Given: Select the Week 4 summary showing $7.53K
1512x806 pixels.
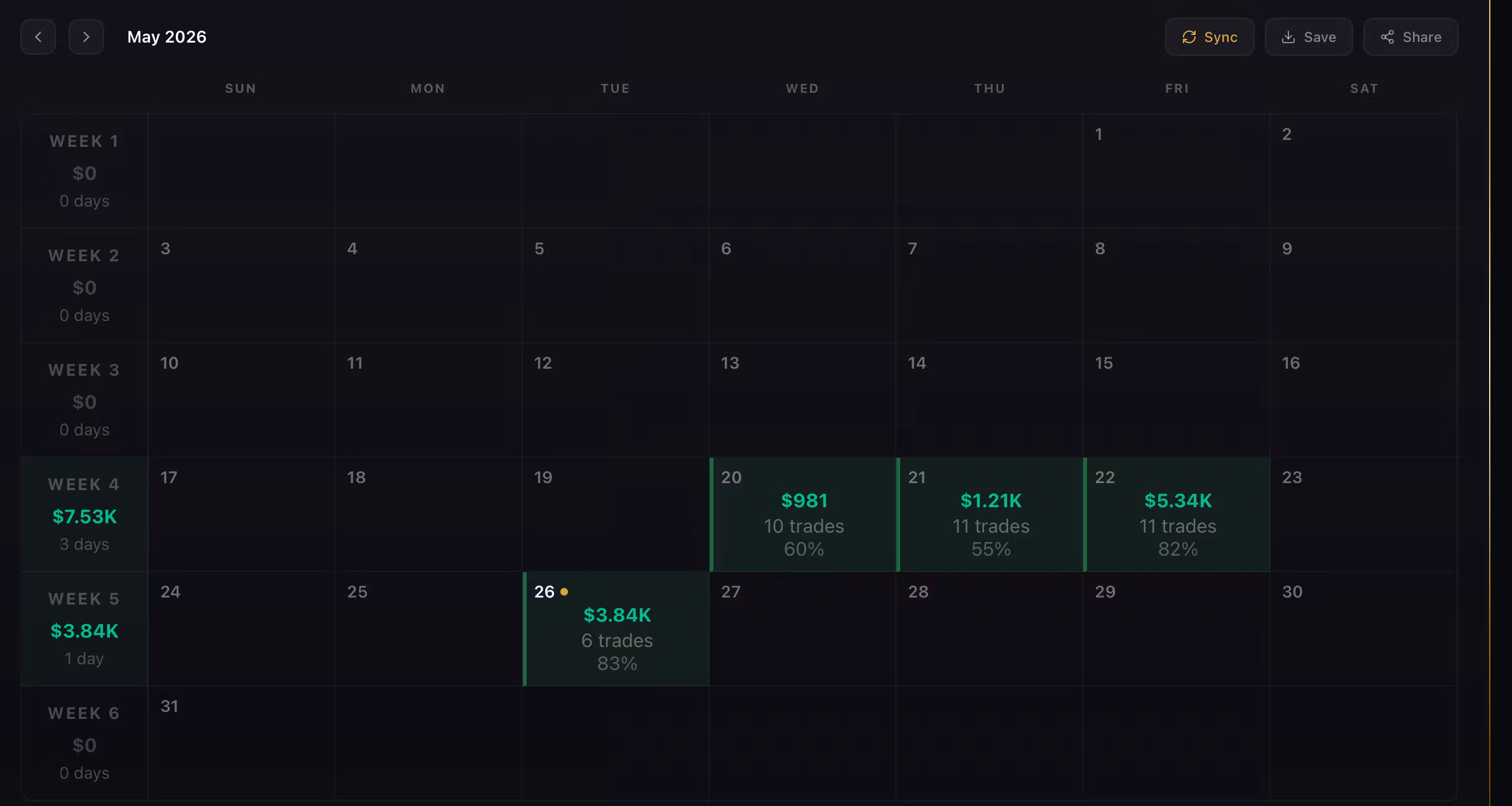Looking at the screenshot, I should 84,514.
